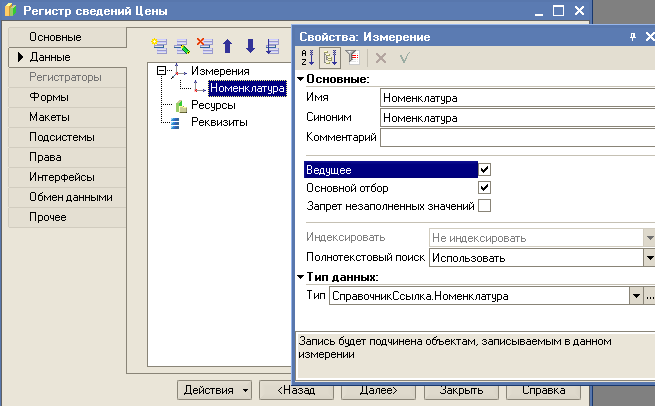Click the confirm checkmark icon in Properties toolbar
Image resolution: width=655 pixels, height=406 pixels.
(404, 58)
